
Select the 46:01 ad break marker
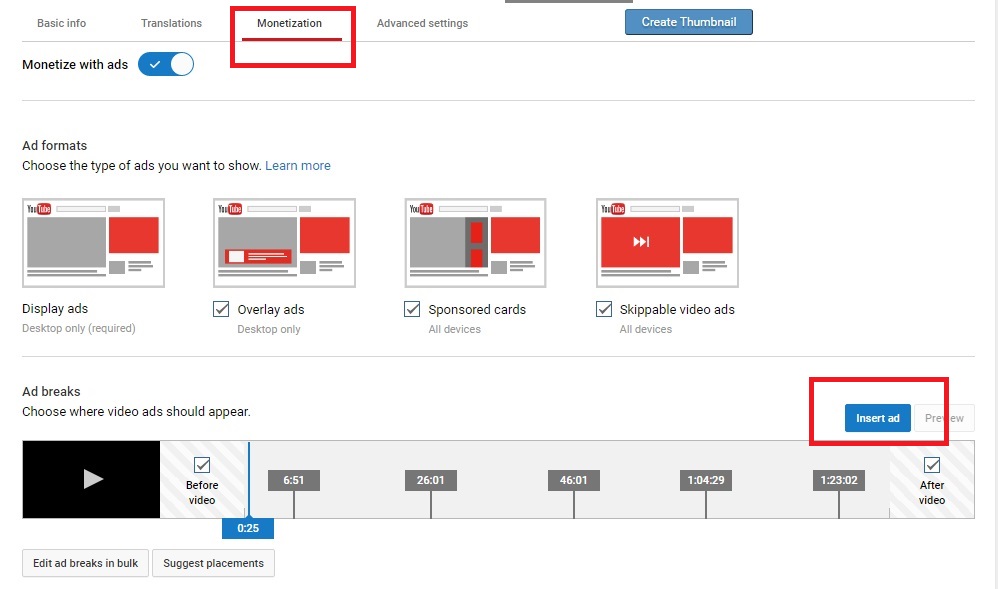coord(573,480)
